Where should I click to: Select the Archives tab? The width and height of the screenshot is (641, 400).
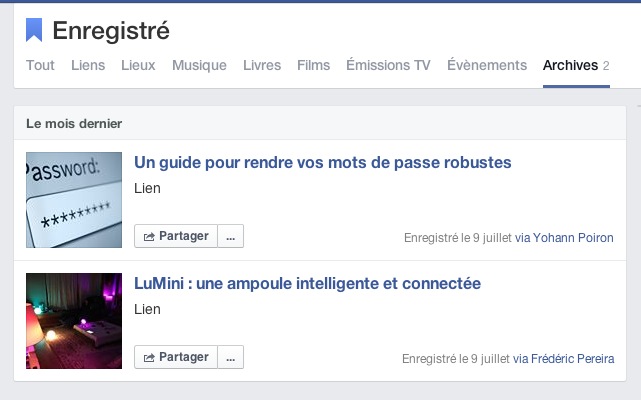[570, 66]
